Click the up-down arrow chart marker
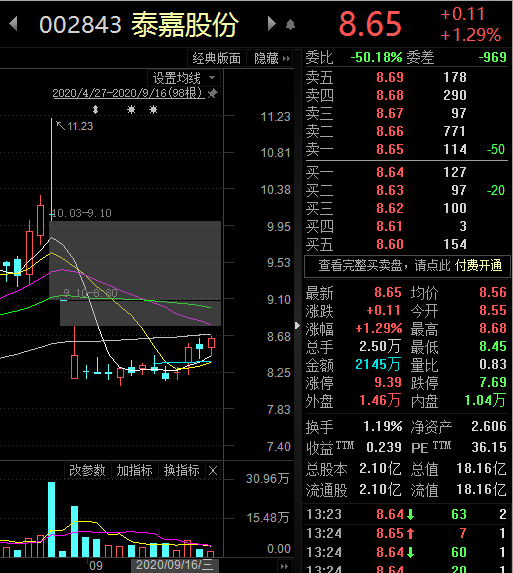Image resolution: width=513 pixels, height=573 pixels. pos(95,110)
